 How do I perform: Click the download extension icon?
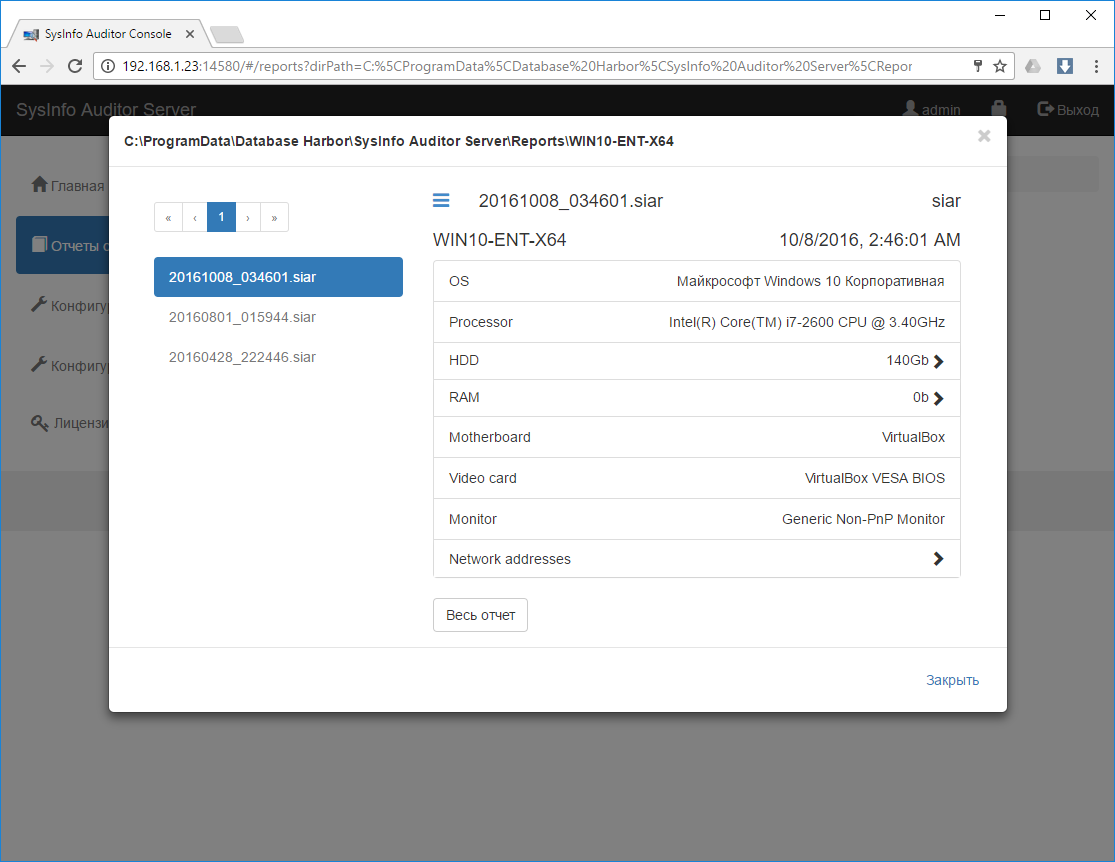pyautogui.click(x=1065, y=66)
